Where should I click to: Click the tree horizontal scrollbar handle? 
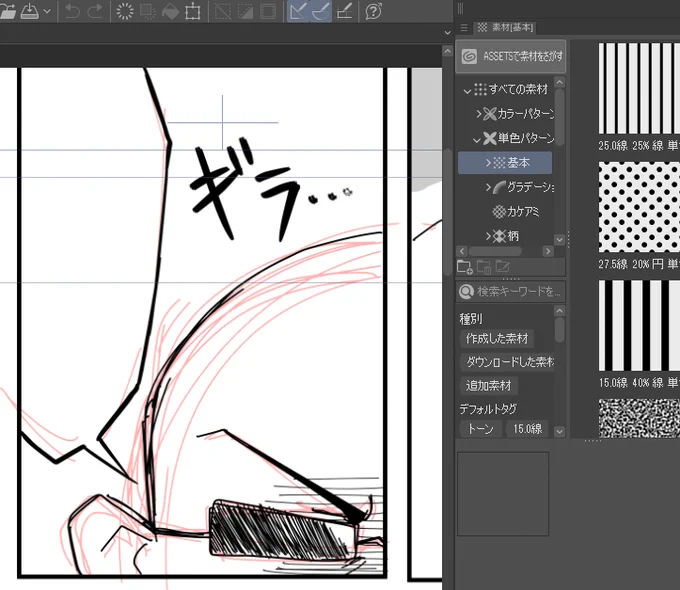495,251
